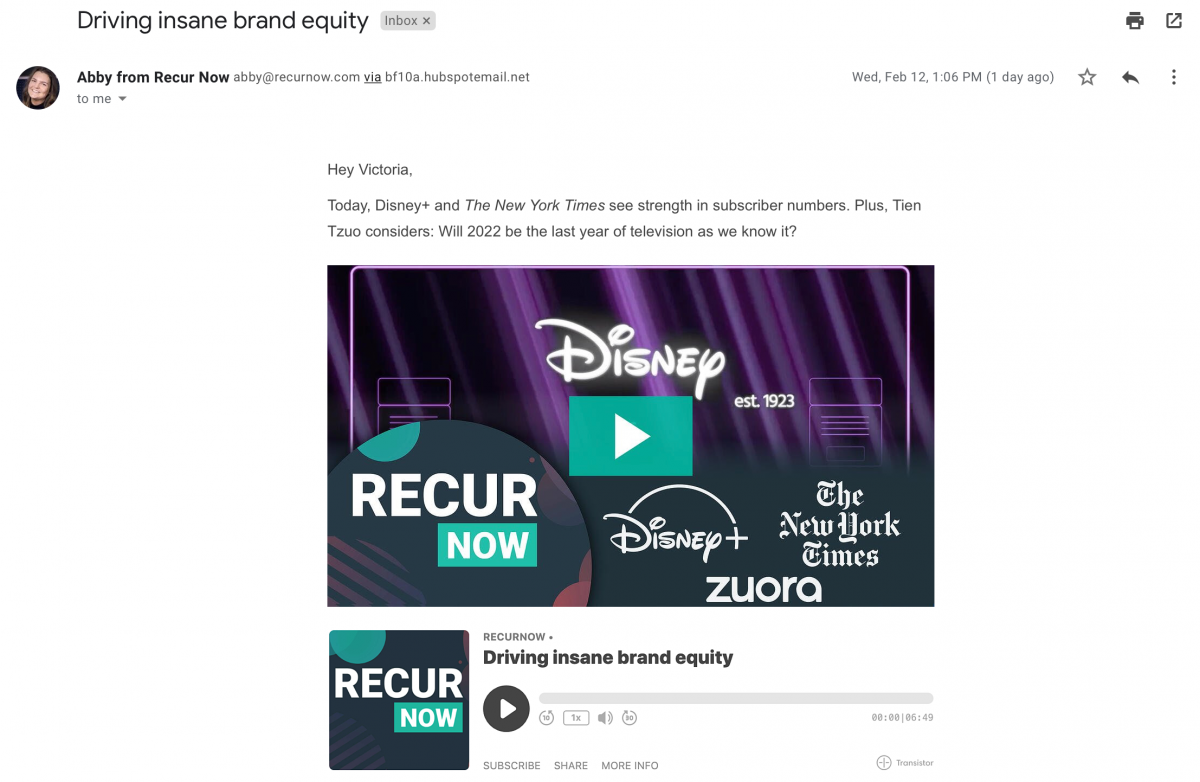Open the SUBSCRIBE link in the player
The height and width of the screenshot is (782, 1200).
512,765
